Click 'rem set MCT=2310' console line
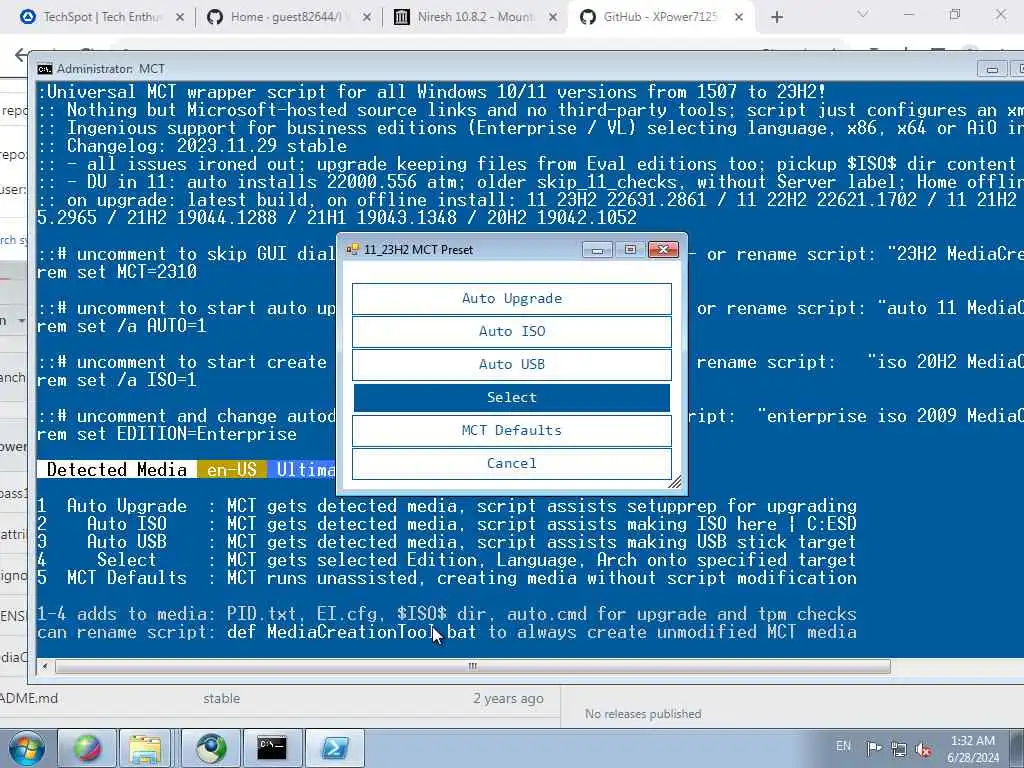 [x=117, y=272]
